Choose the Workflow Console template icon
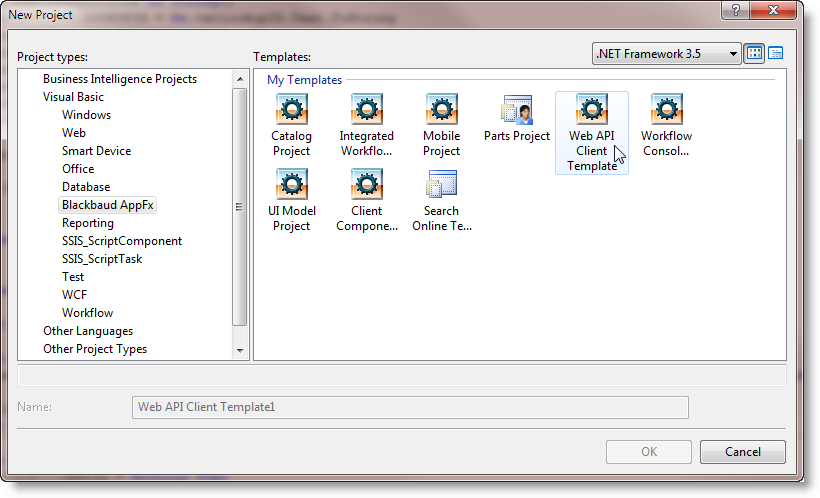Screen dimensions: 820x498 666,111
